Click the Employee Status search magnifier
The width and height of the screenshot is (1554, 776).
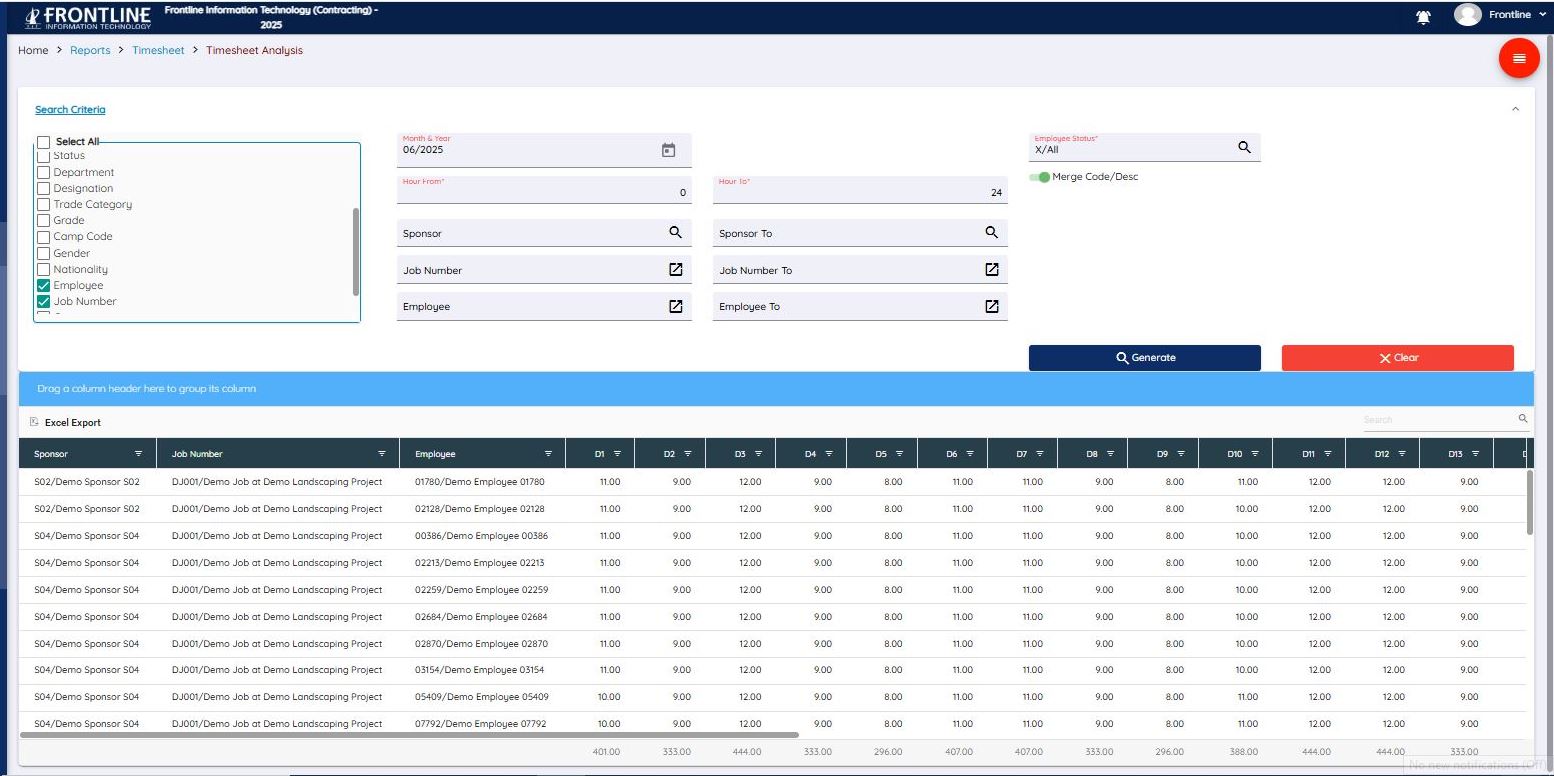pyautogui.click(x=1244, y=147)
